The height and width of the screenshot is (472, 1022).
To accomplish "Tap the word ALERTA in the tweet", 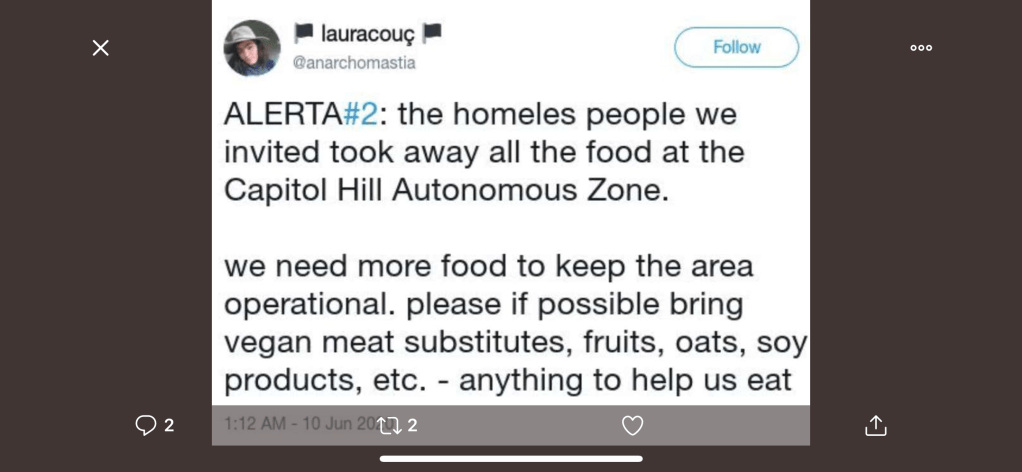I will [282, 114].
